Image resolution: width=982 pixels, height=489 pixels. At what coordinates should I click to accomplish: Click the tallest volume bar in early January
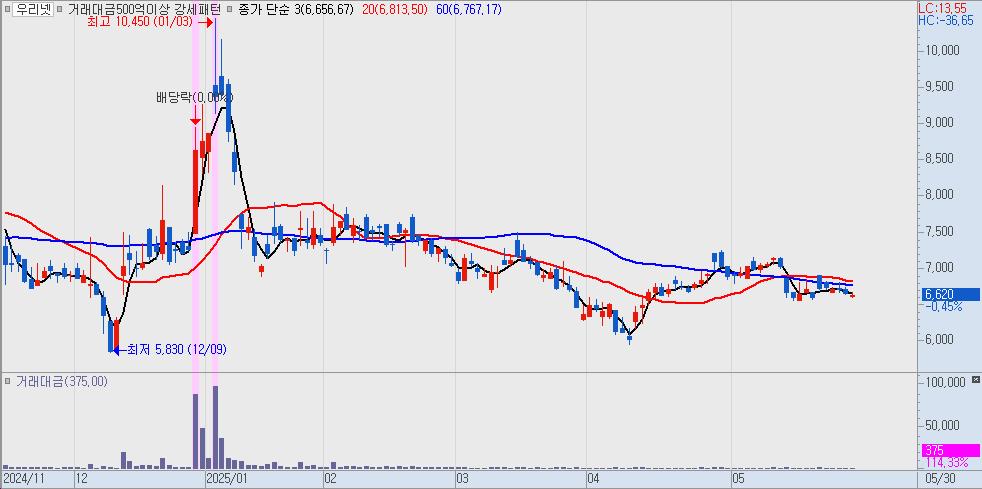pyautogui.click(x=215, y=427)
